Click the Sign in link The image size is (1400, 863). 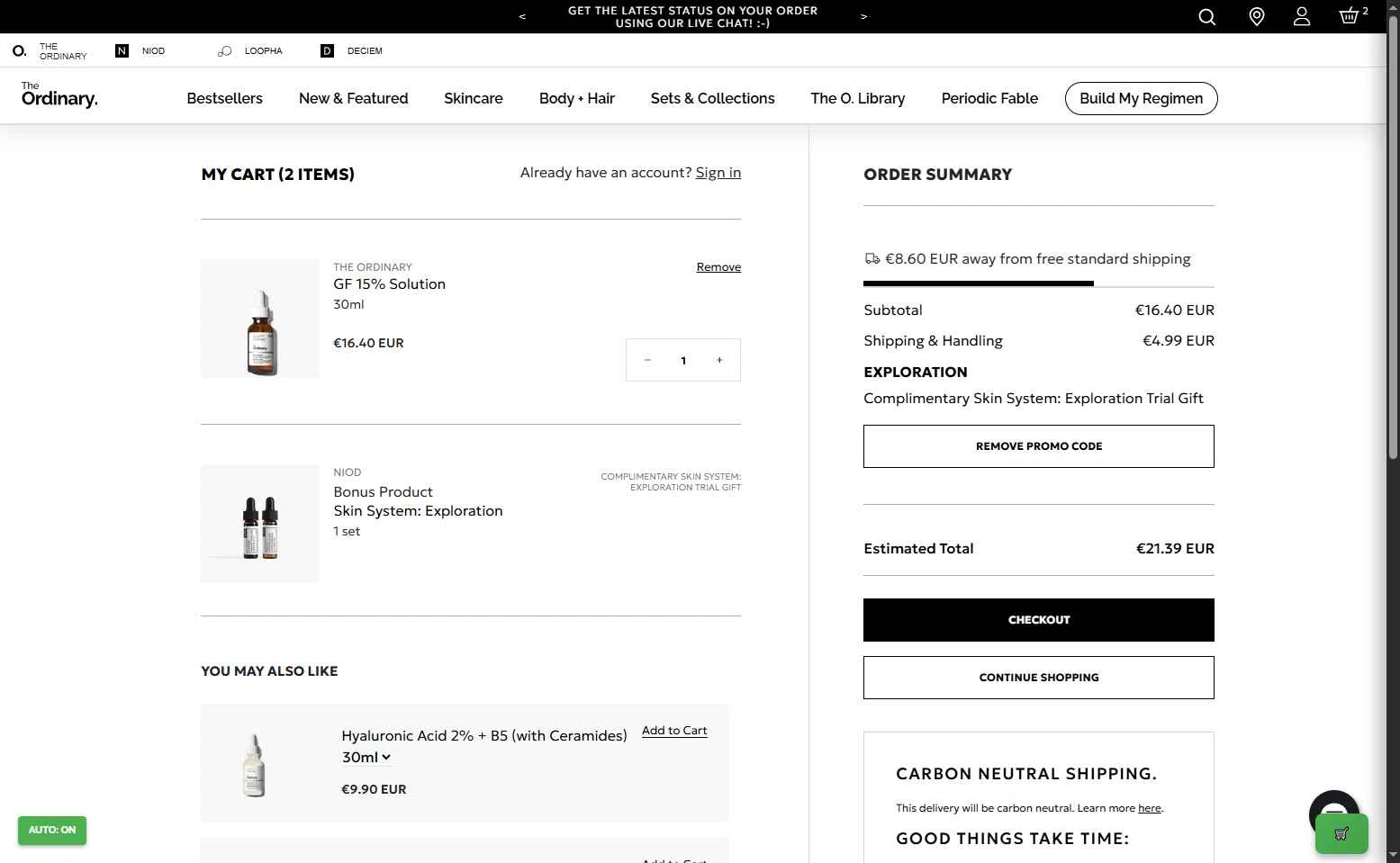[x=718, y=173]
